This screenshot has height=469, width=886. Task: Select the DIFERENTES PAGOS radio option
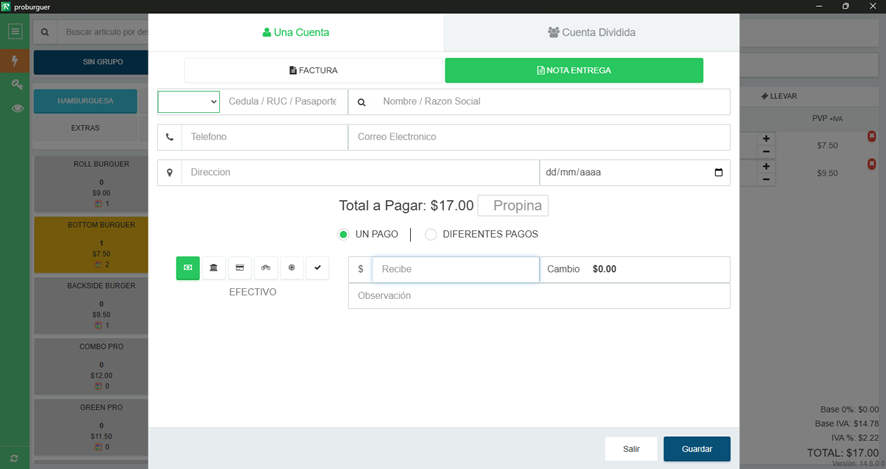(x=431, y=234)
